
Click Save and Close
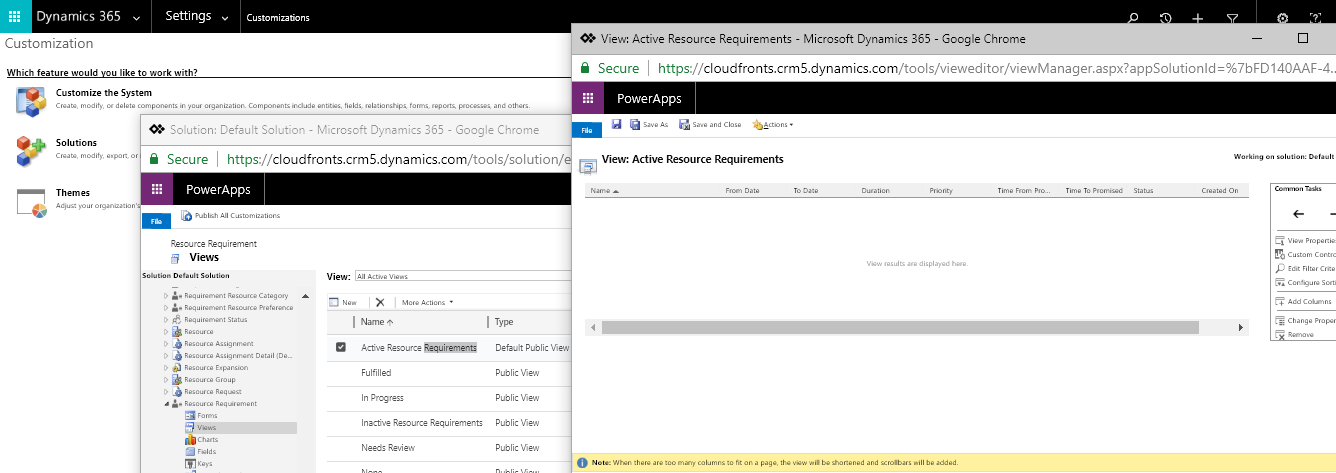[710, 125]
